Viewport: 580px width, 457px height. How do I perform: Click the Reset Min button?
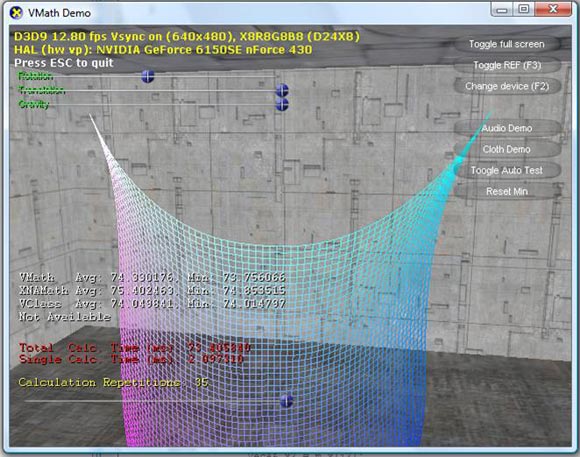pos(507,192)
